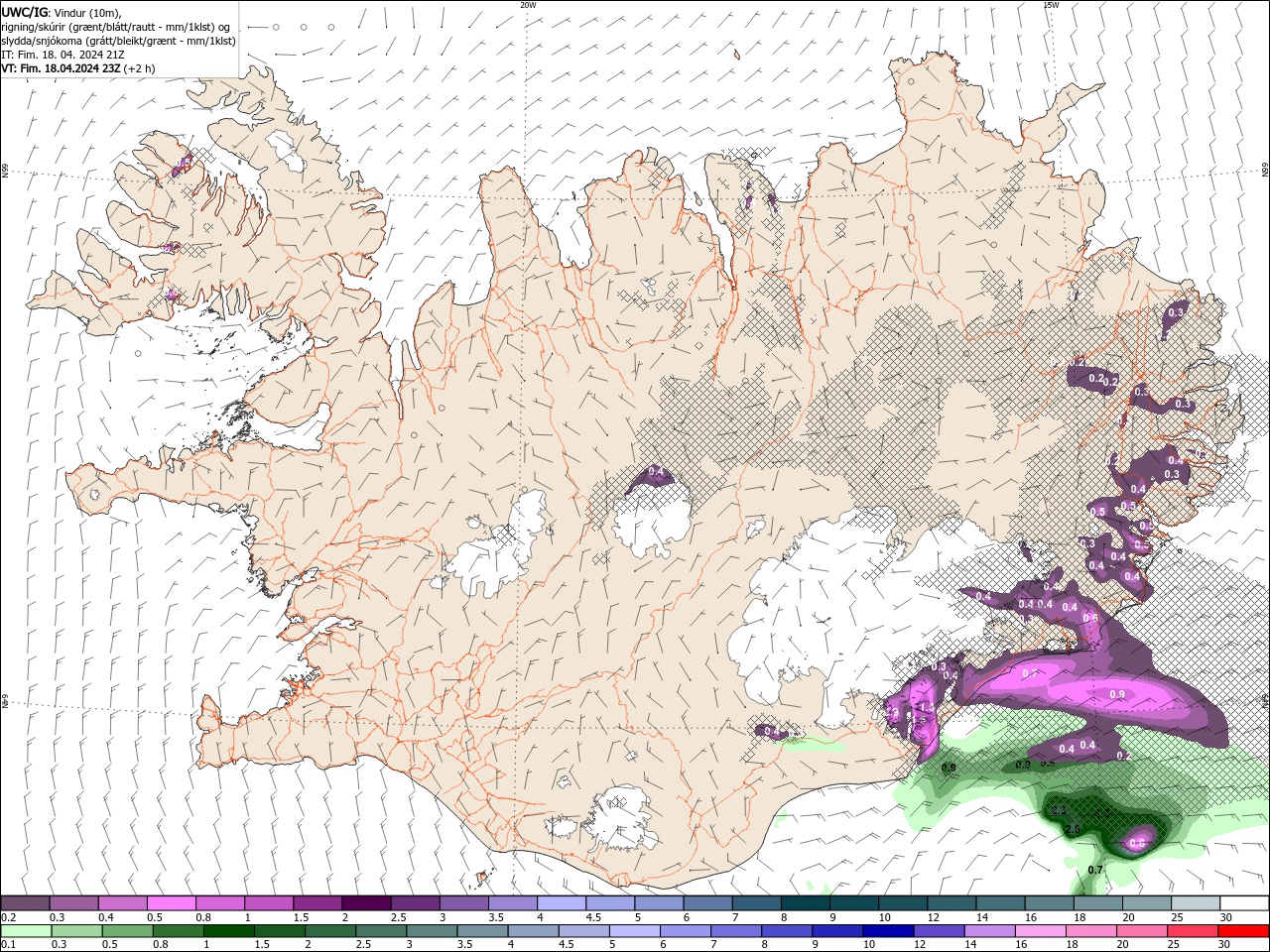Pick the dark teal 9 swatch, upper legend row

[x=853, y=903]
